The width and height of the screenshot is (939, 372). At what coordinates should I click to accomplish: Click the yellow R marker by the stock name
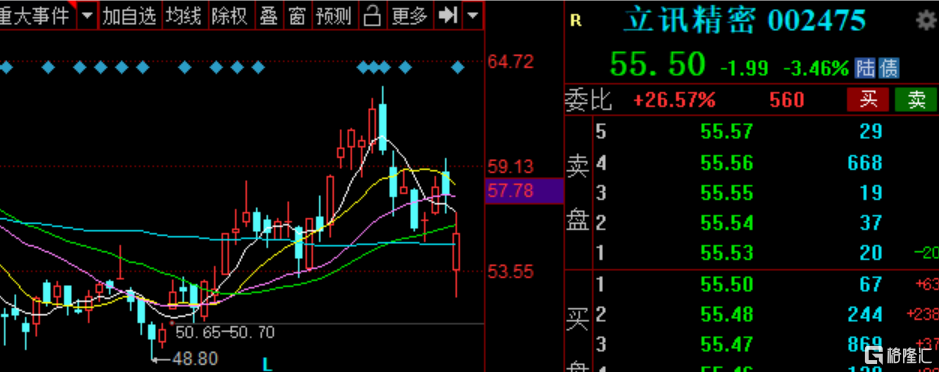[575, 21]
